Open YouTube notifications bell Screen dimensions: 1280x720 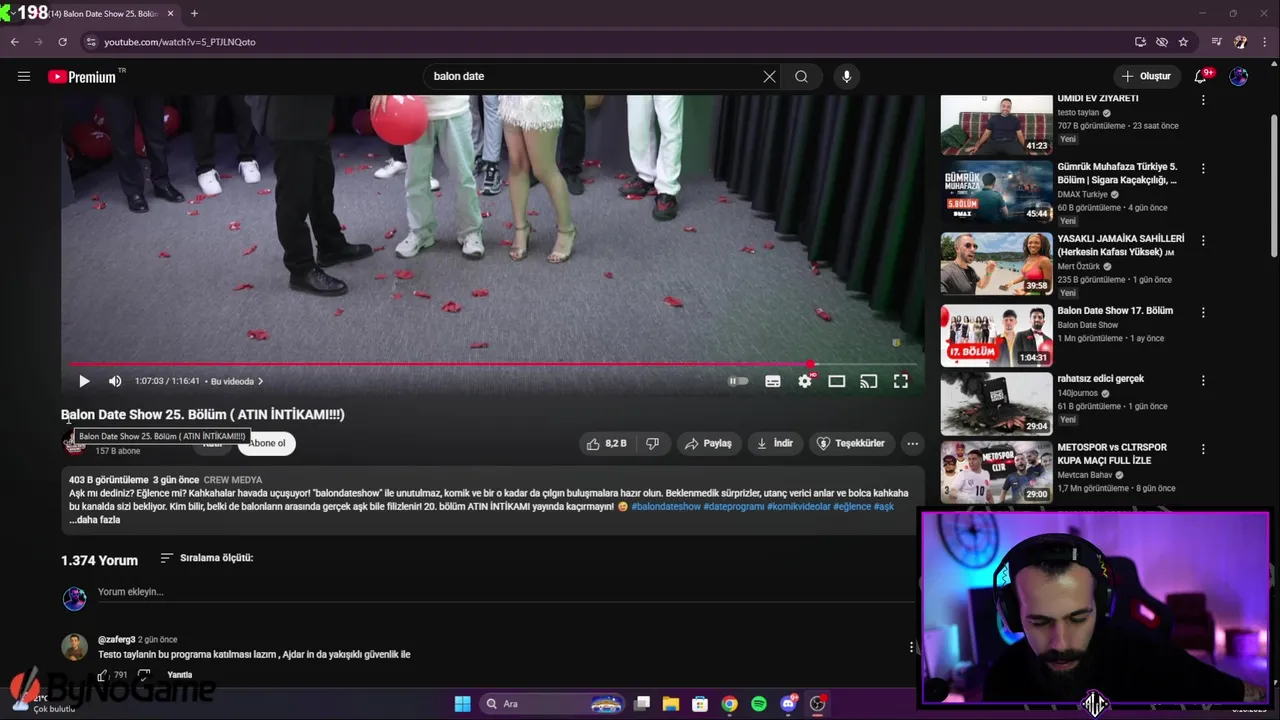coord(1201,76)
